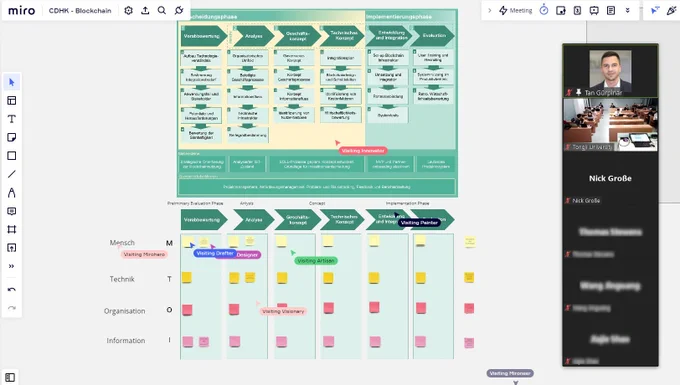Click the Implementierungsphase header
The width and height of the screenshot is (680, 385).
pos(399,16)
